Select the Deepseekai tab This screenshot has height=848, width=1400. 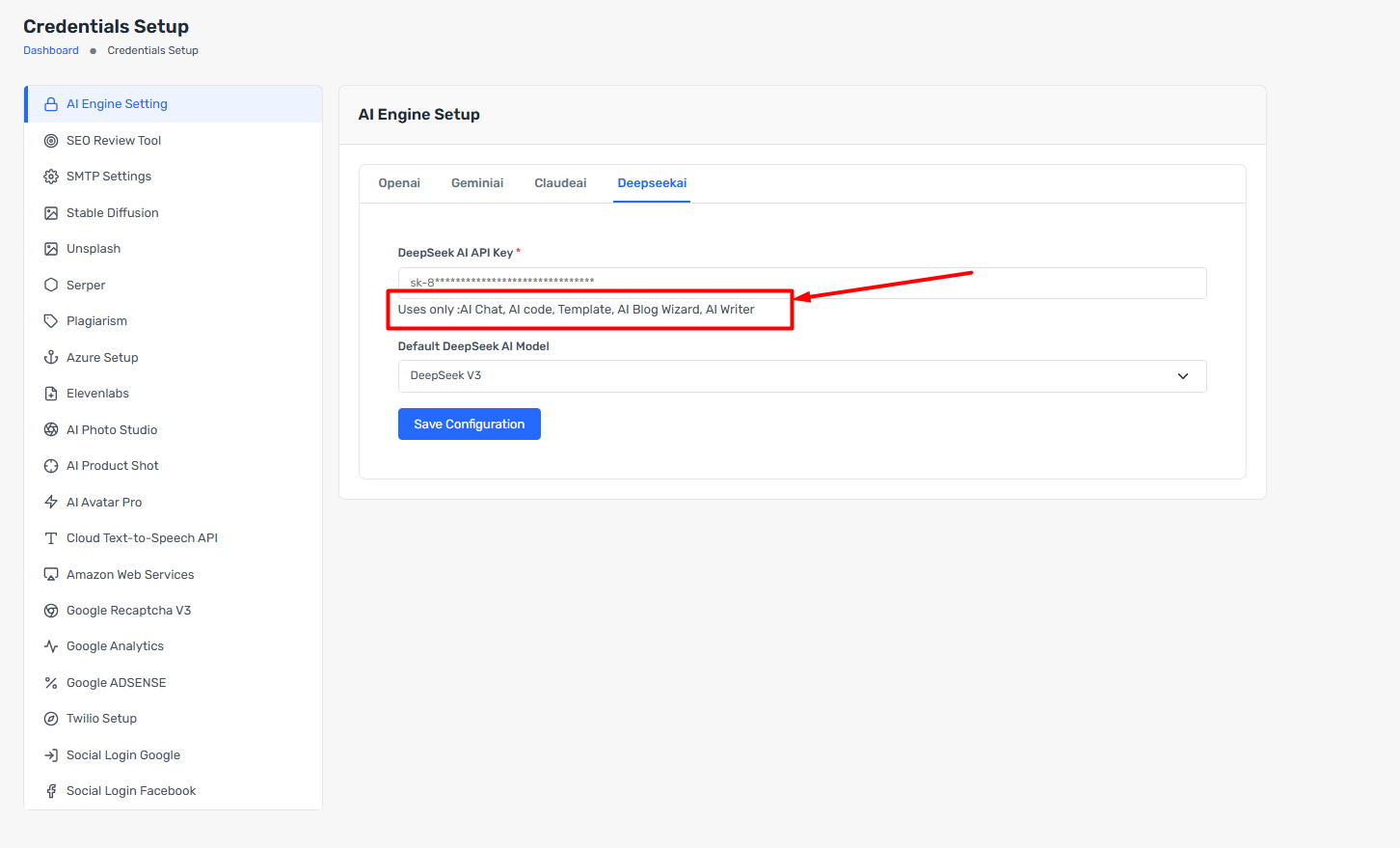click(x=652, y=183)
